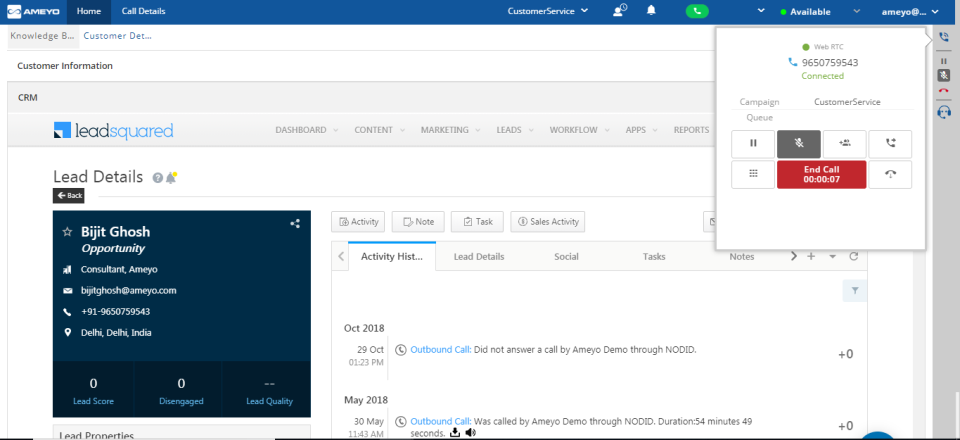Put the call on hold in the call panel
Viewport: 960px width, 440px height.
coord(753,144)
